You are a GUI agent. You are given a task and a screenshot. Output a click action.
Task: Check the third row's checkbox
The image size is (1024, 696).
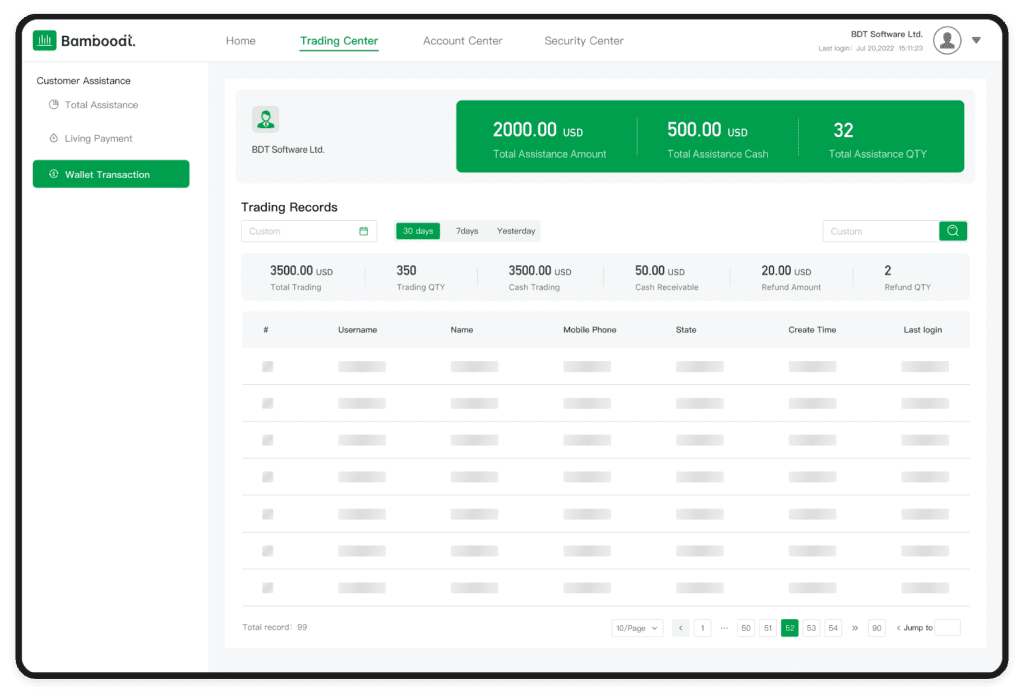[267, 440]
